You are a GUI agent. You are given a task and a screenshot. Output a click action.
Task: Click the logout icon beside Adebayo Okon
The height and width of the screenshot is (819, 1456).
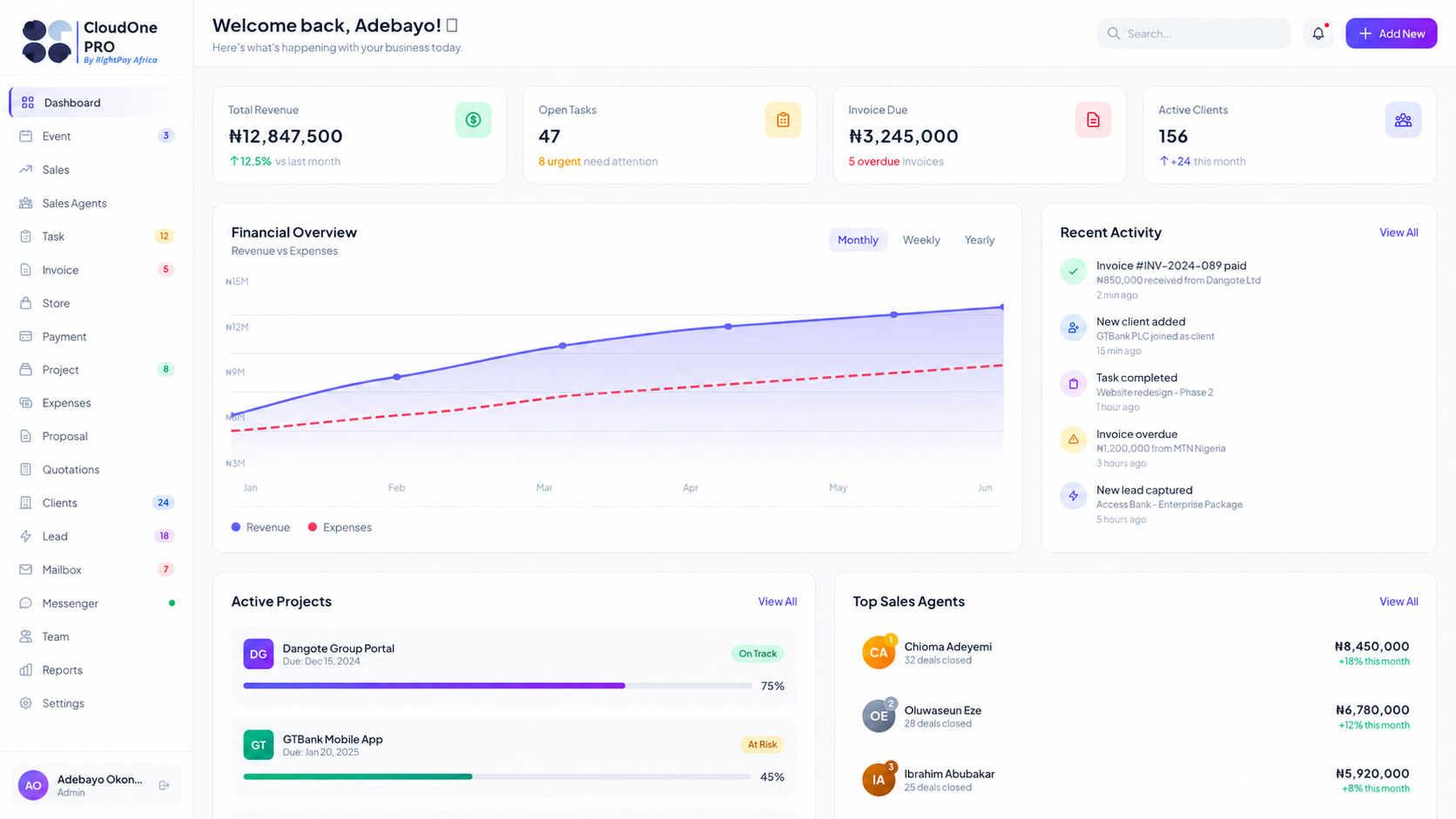[x=165, y=785]
